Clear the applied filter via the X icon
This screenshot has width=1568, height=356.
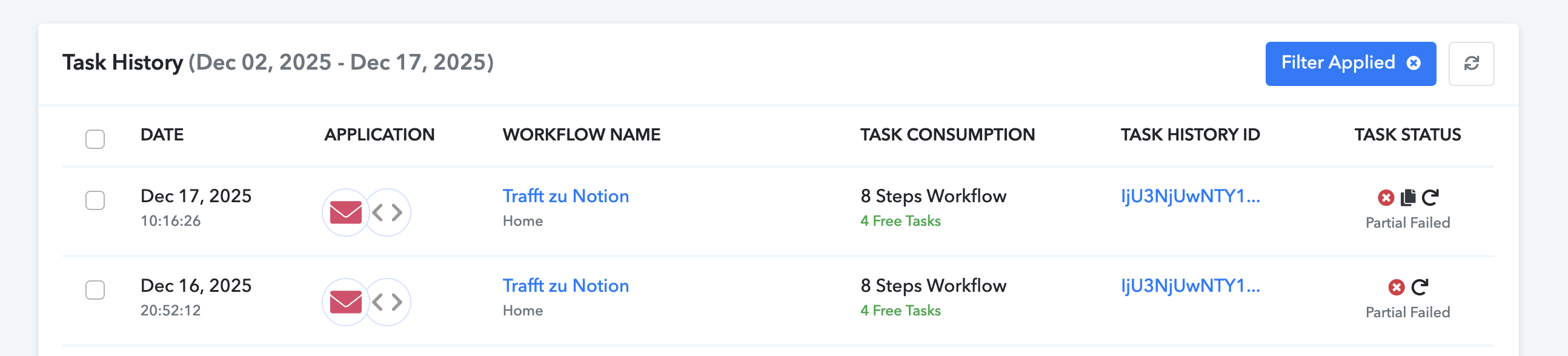(x=1414, y=64)
